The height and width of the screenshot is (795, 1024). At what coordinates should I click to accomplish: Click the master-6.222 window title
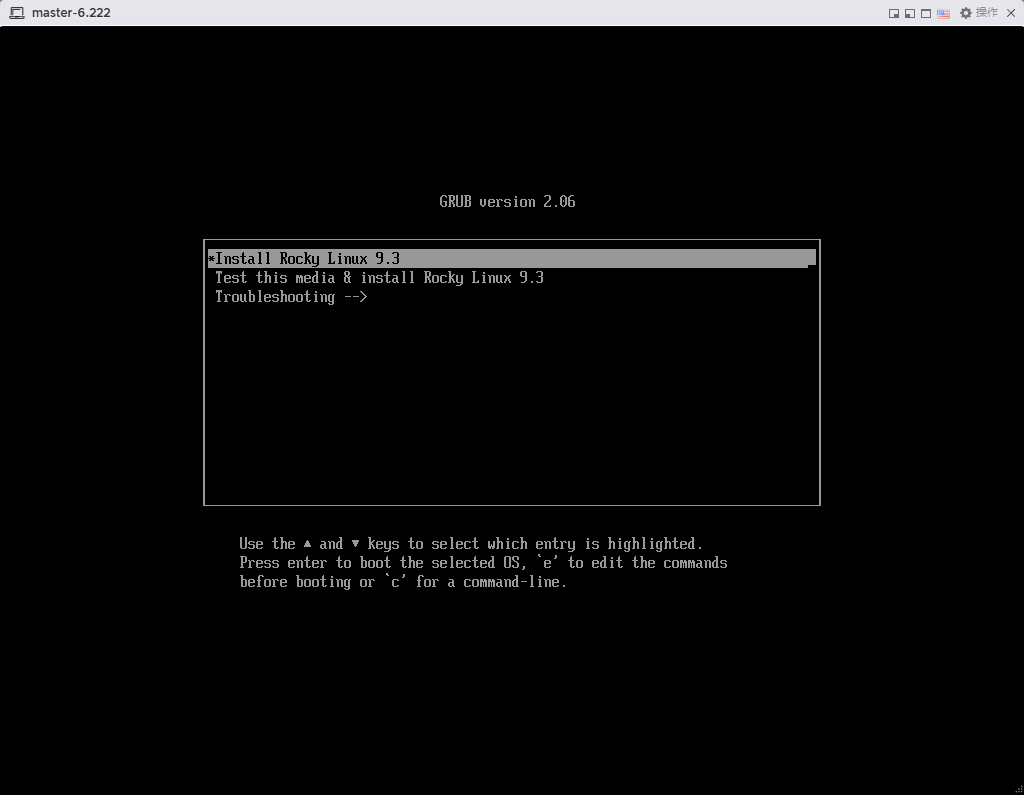click(x=71, y=12)
